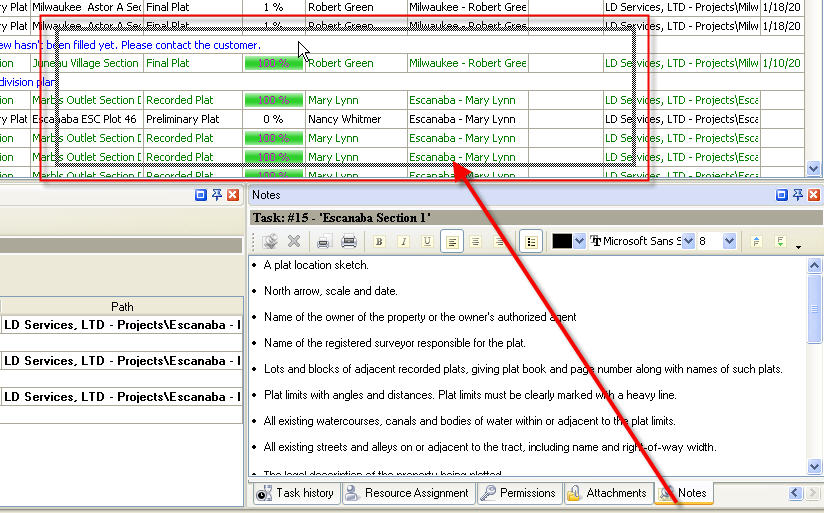Click the black text color swatch
The image size is (824, 513).
click(x=562, y=241)
